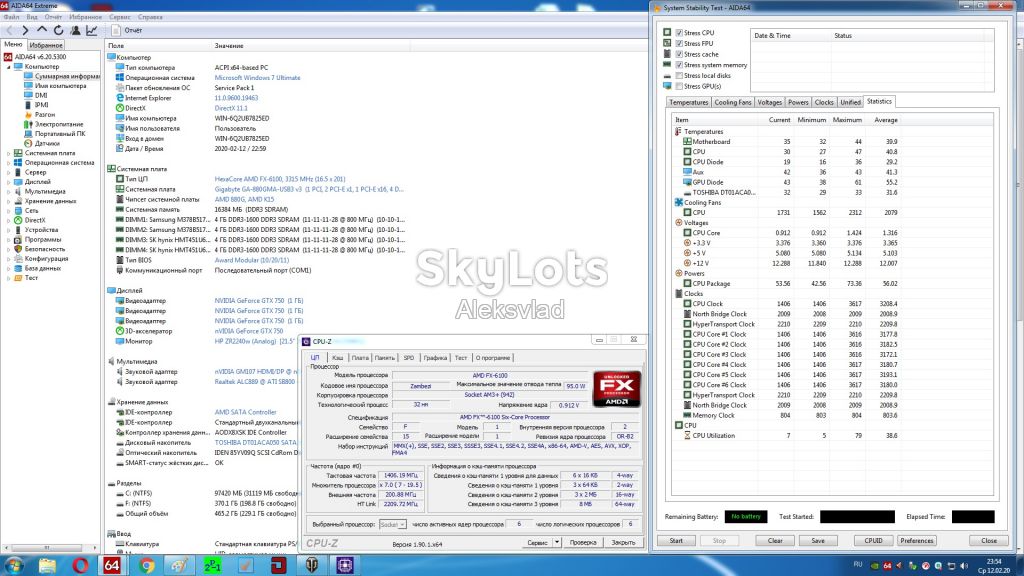The width and height of the screenshot is (1024, 576).
Task: Click the volume speaker icon in system tray
Action: point(964,566)
